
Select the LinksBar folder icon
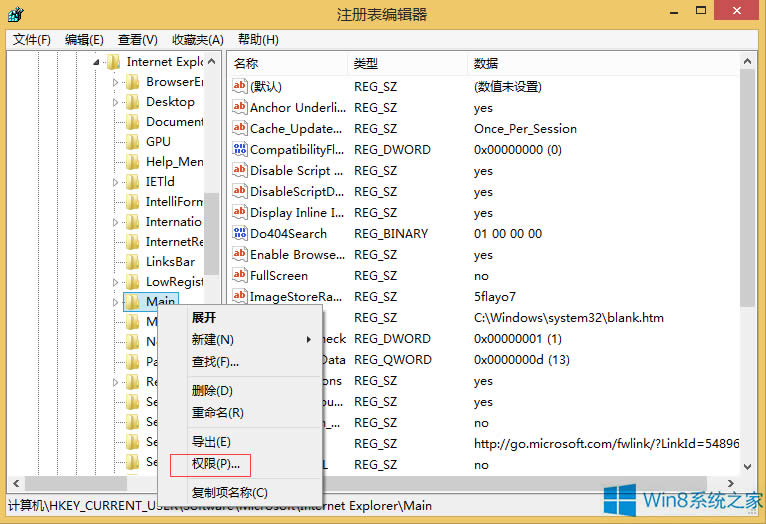(x=132, y=262)
